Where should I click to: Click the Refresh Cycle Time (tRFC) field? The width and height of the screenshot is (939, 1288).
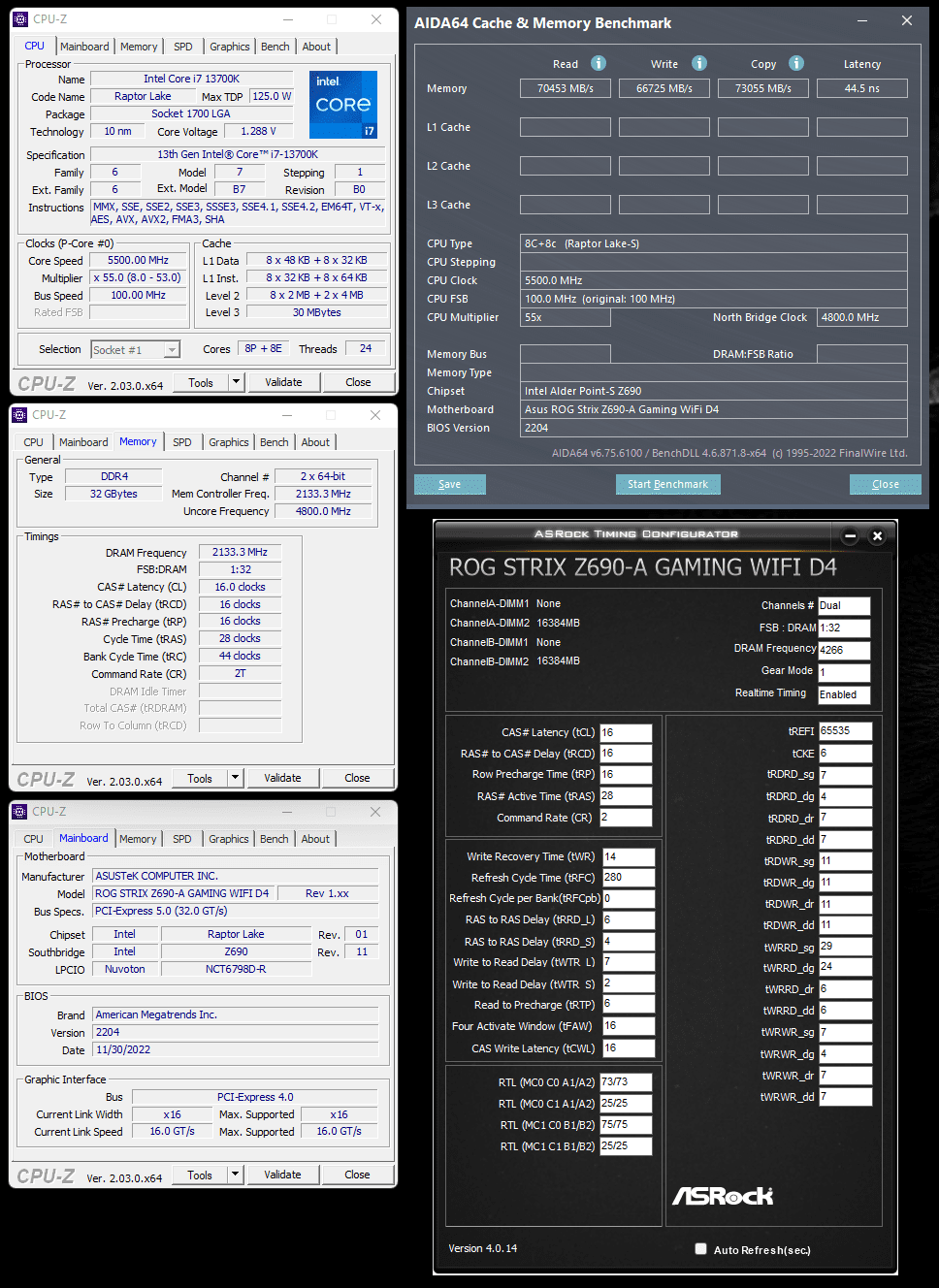point(629,877)
